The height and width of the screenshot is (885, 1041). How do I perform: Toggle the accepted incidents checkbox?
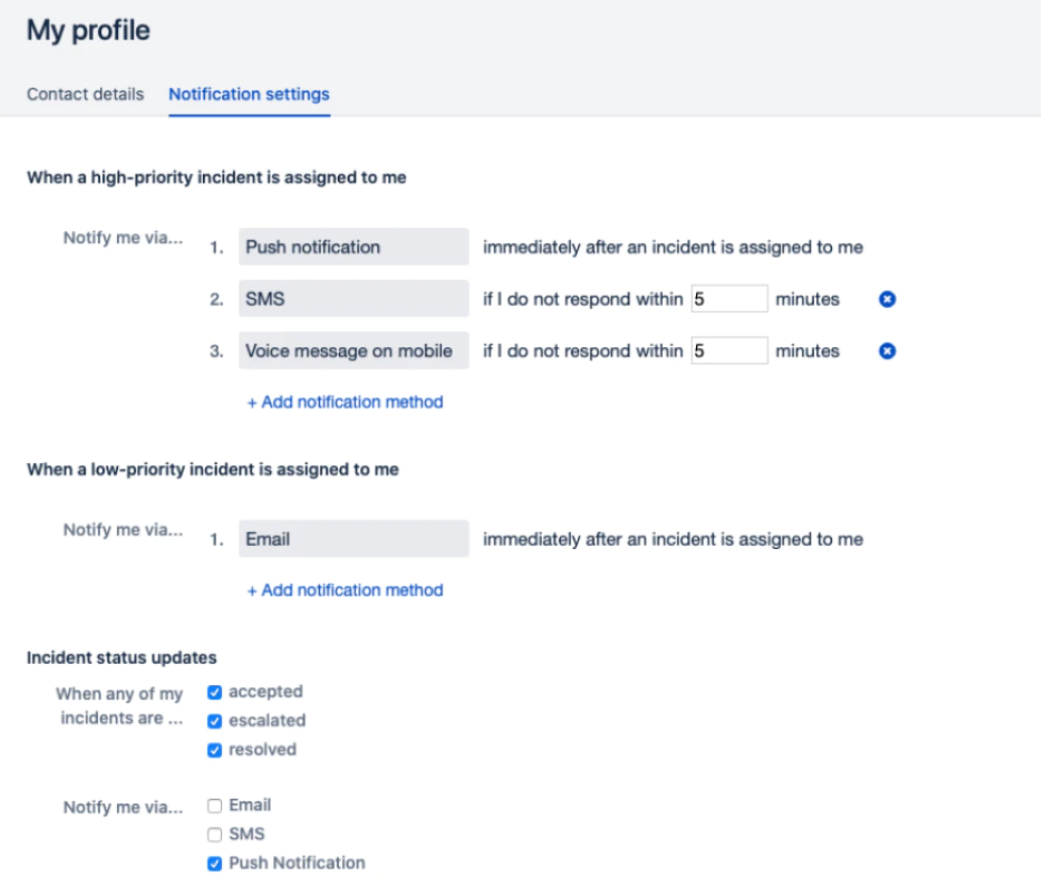click(x=214, y=692)
